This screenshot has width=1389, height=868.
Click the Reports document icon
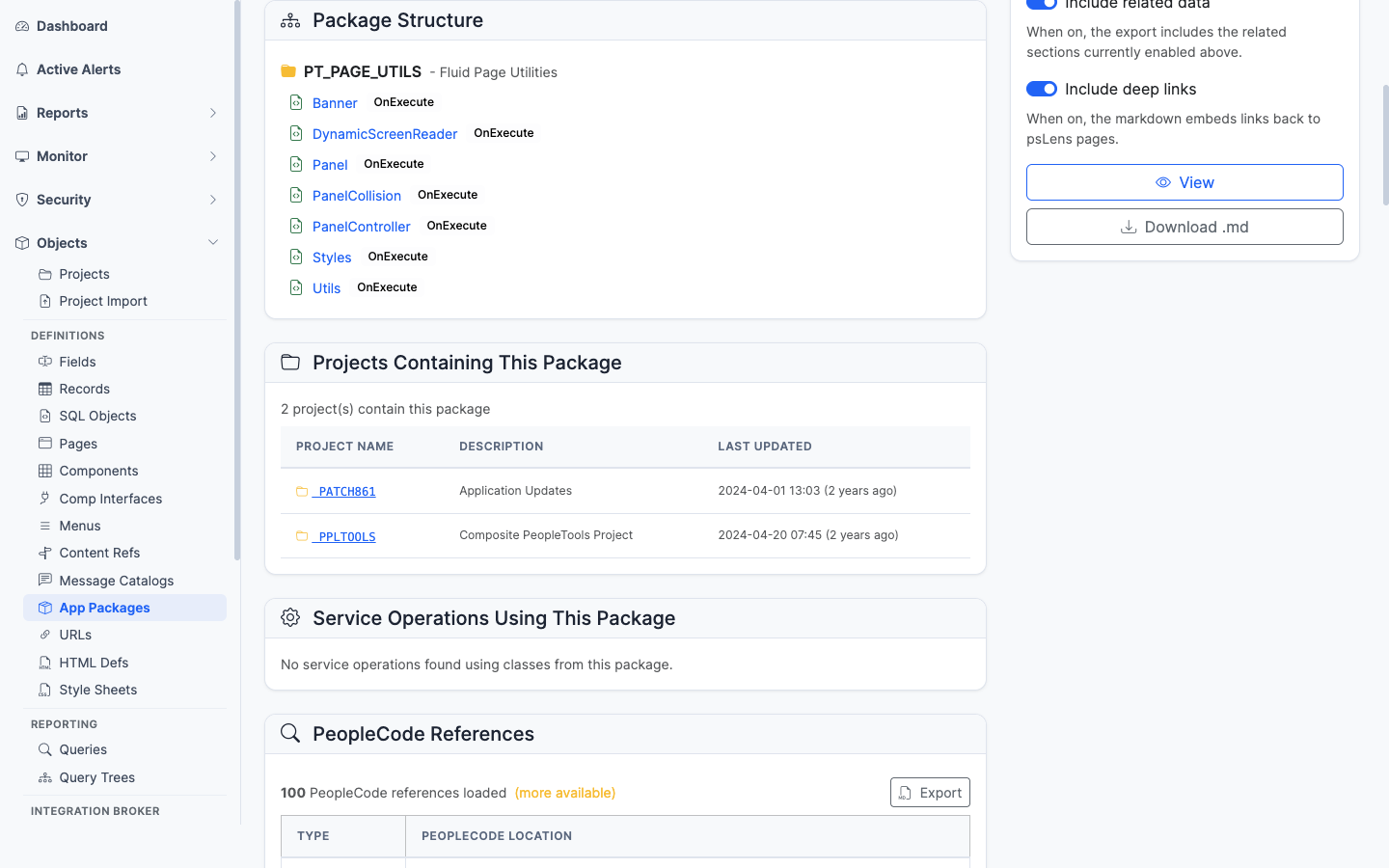point(22,113)
